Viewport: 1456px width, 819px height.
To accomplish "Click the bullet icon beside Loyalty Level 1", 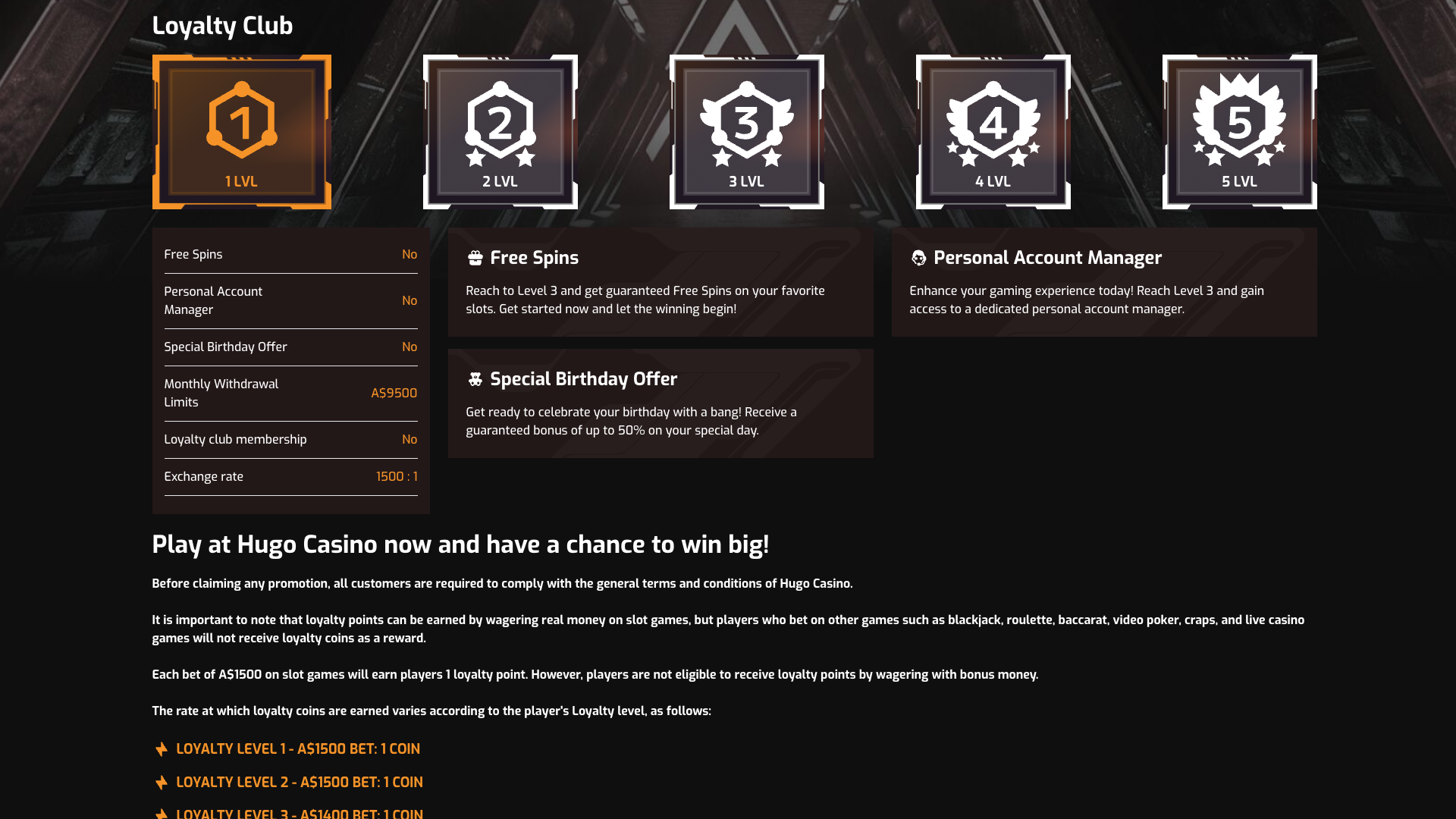I will (162, 749).
